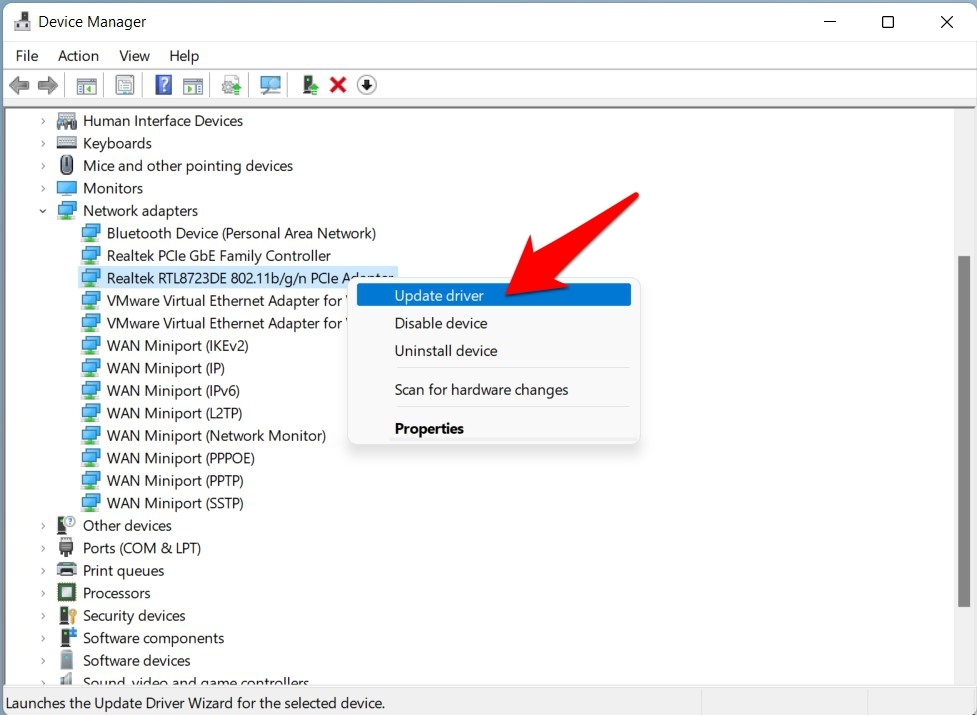977x715 pixels.
Task: Click the black down-arrow disable device icon
Action: coord(367,85)
